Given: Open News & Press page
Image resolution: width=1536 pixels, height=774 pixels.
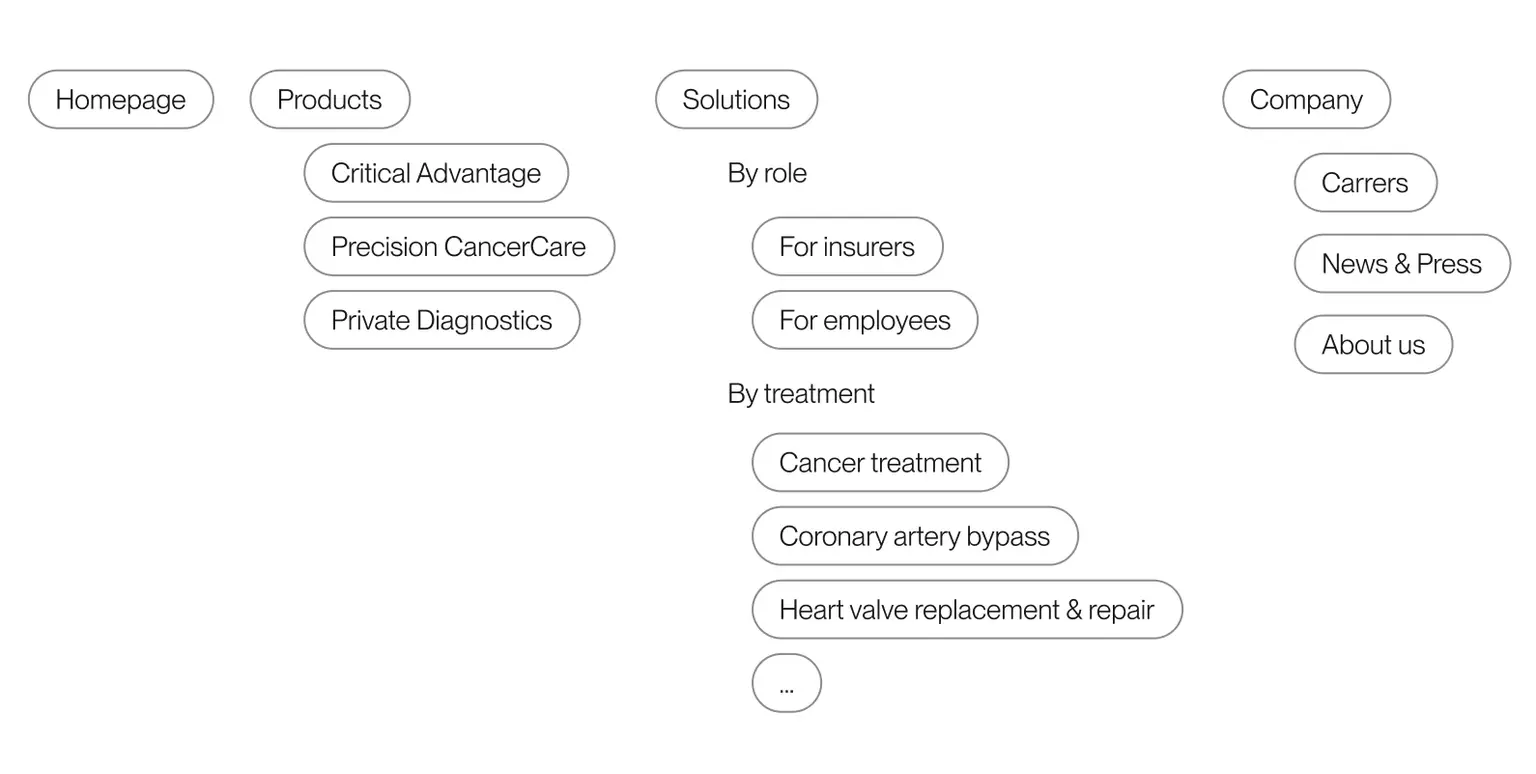Looking at the screenshot, I should coord(1402,264).
